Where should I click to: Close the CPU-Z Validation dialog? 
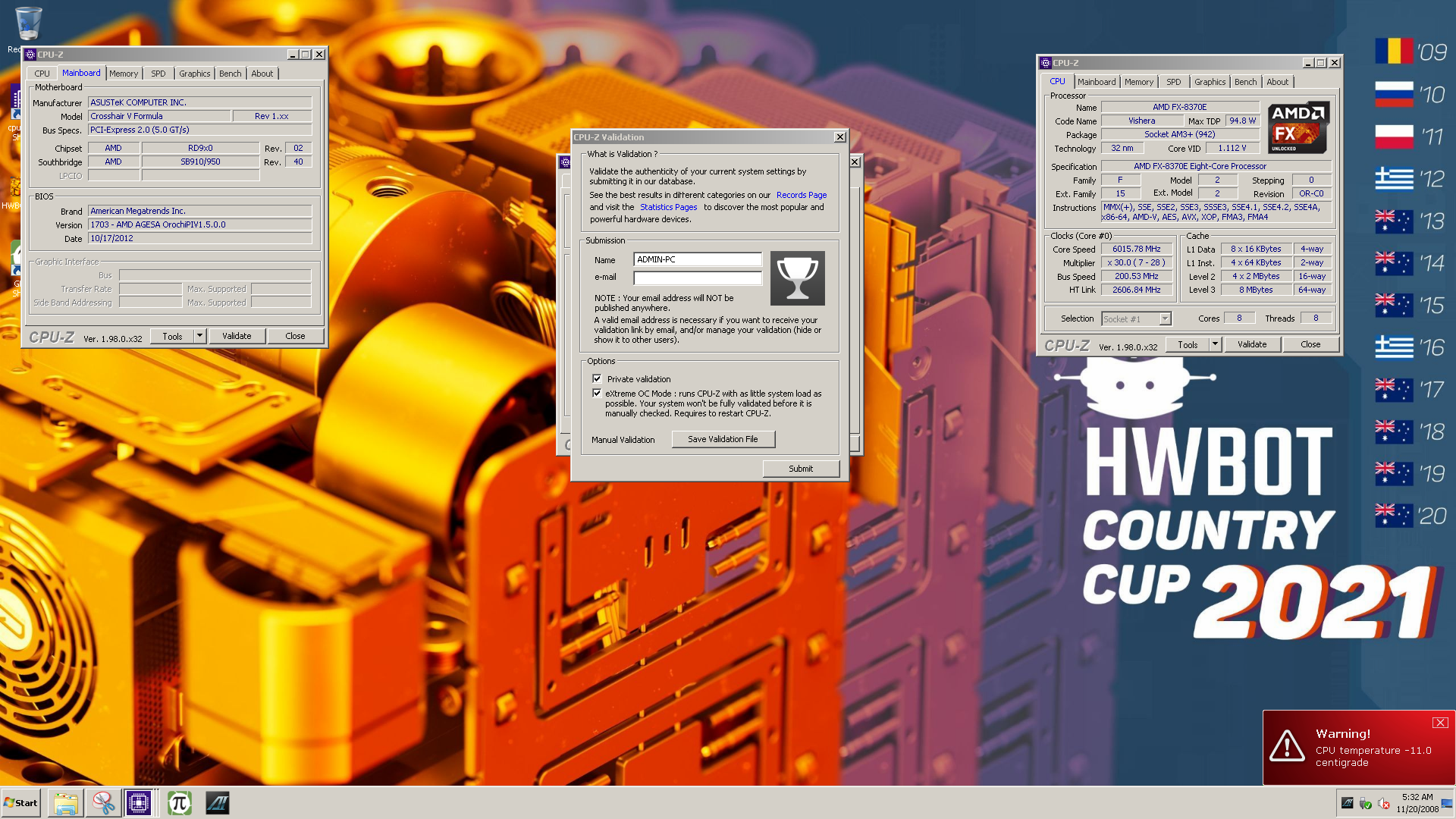[839, 137]
